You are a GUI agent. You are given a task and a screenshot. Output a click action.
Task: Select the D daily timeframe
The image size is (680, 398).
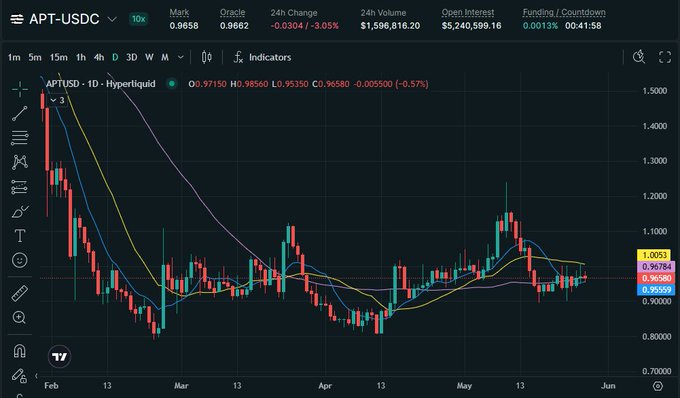point(115,57)
